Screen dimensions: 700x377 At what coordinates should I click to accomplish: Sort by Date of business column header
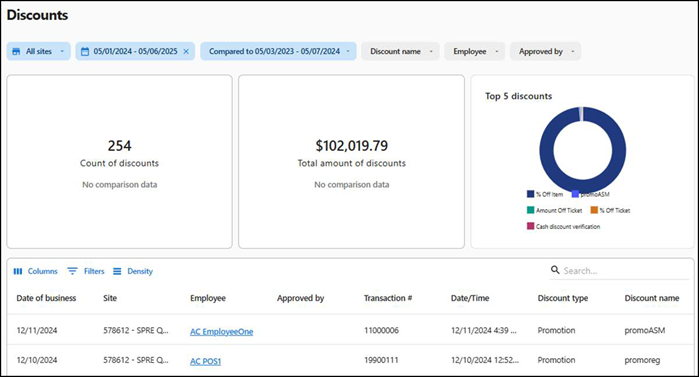click(x=46, y=298)
